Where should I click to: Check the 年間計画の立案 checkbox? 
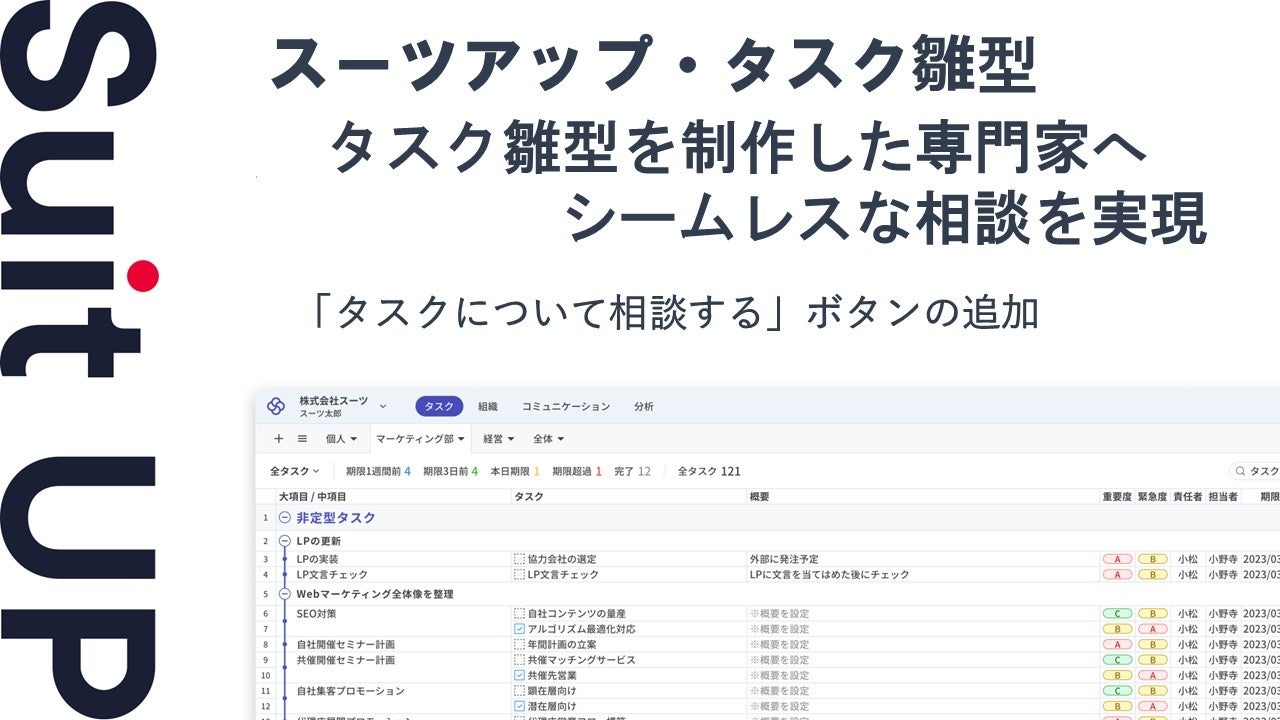(519, 645)
